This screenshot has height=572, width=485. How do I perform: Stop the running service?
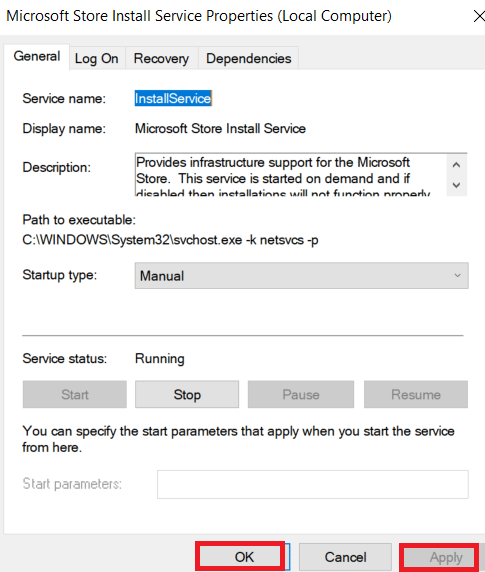187,394
